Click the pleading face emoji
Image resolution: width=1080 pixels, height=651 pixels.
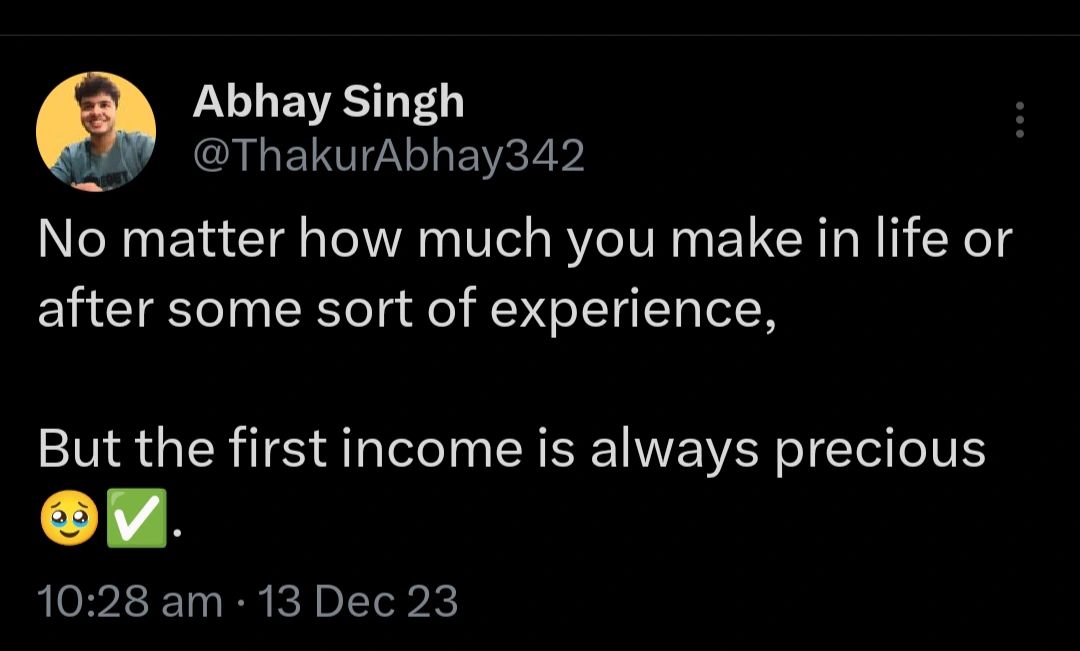click(x=68, y=521)
